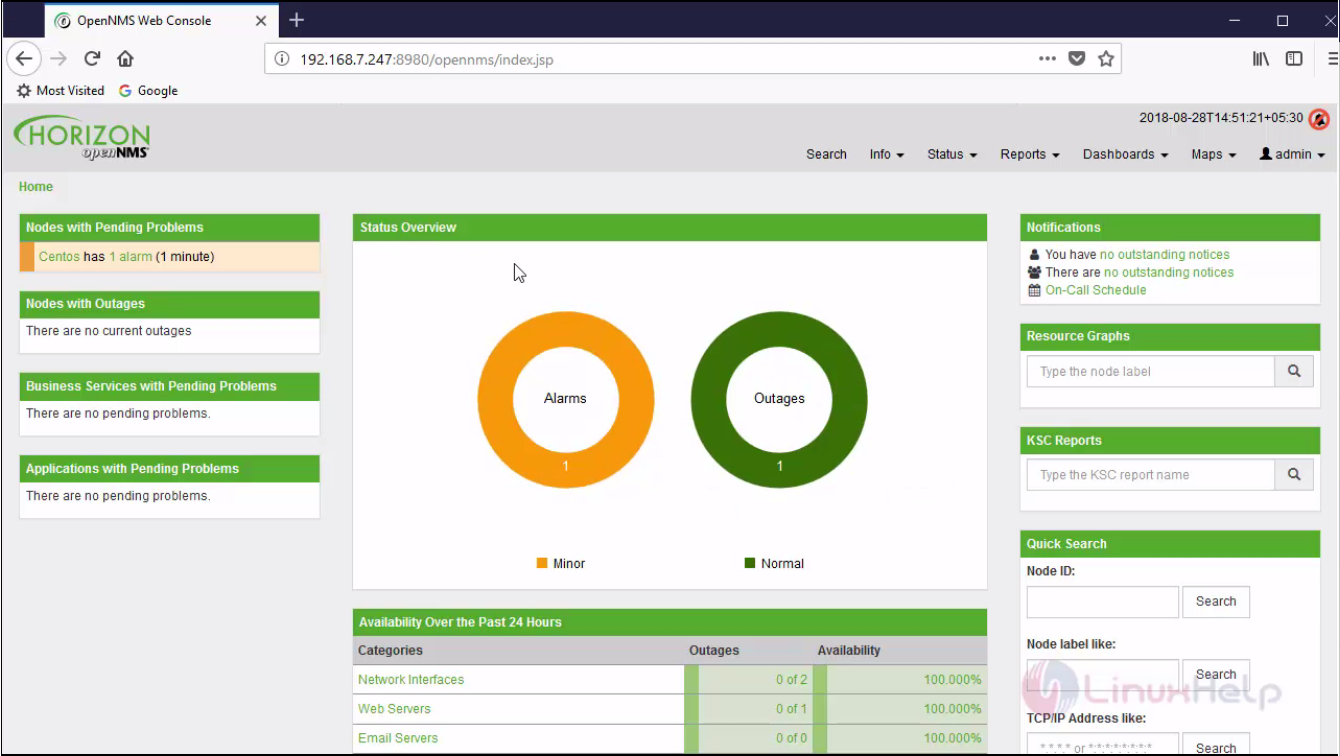Click the Home breadcrumb link
The width and height of the screenshot is (1340, 756).
point(36,186)
